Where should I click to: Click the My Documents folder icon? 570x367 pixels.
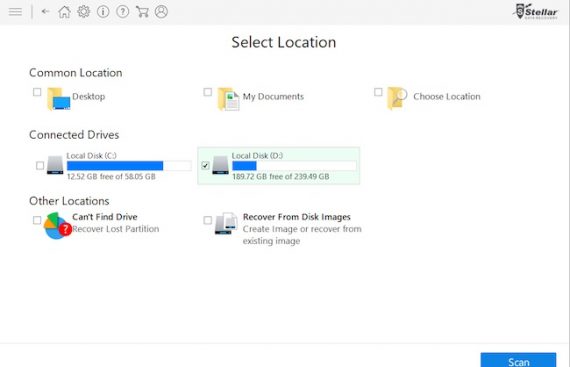click(228, 98)
